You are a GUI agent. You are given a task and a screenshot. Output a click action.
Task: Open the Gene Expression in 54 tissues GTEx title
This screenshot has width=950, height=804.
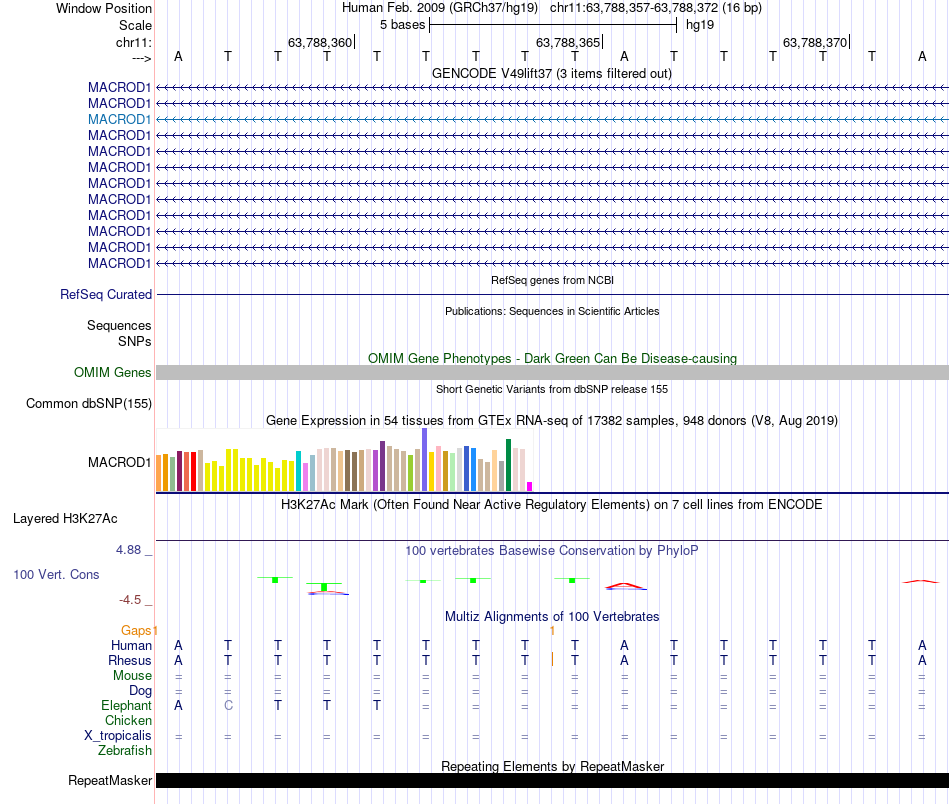[x=552, y=420]
